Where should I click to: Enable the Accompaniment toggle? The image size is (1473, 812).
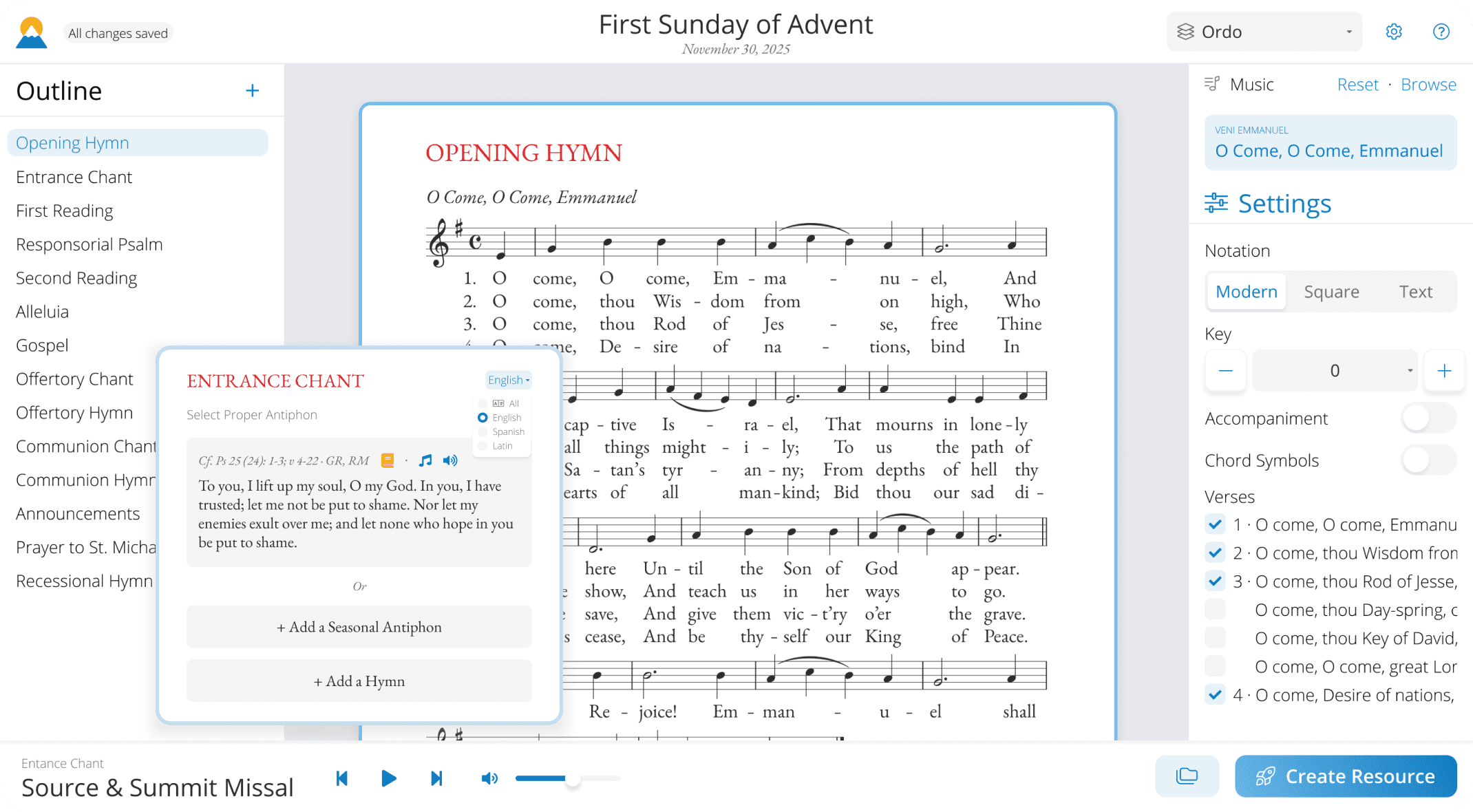click(1428, 418)
